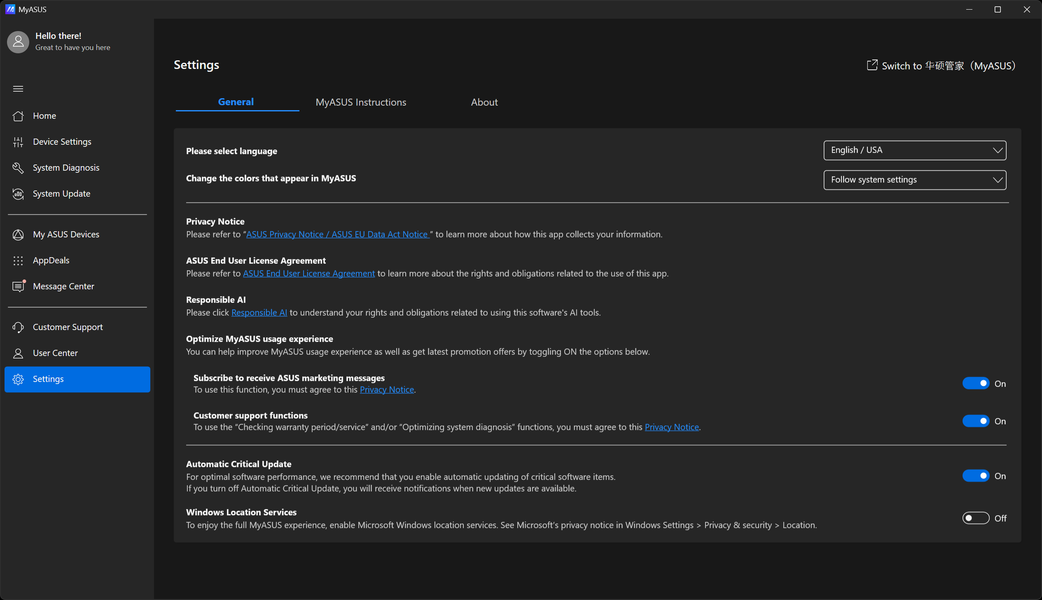This screenshot has height=600, width=1042.
Task: Disable ASUS marketing messages toggle
Action: [x=975, y=383]
